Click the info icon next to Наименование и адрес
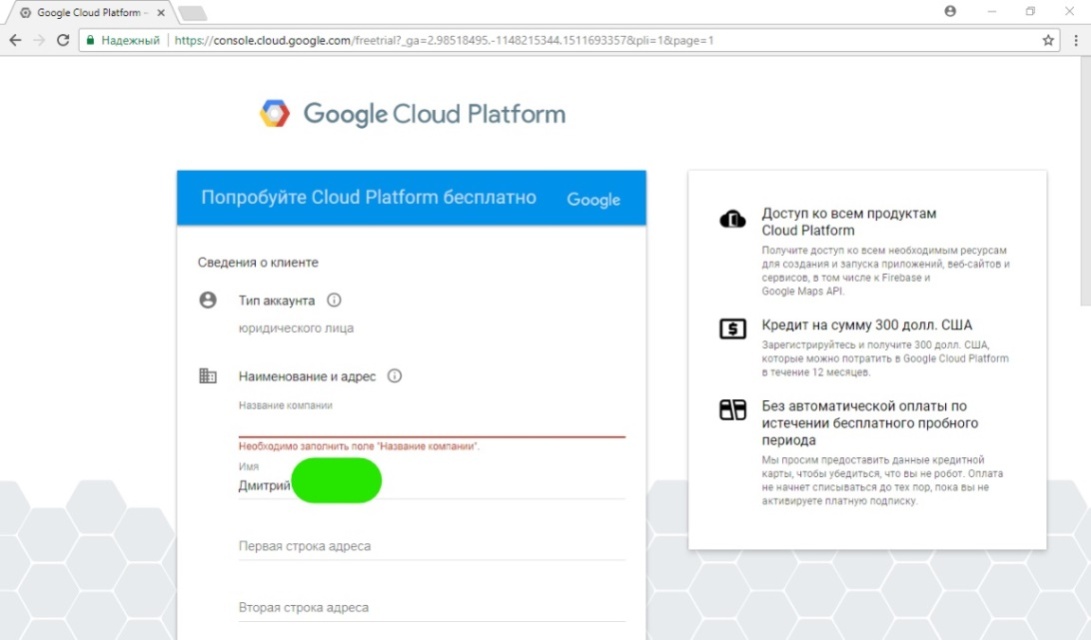Screen dimensions: 1091x640 pos(395,376)
